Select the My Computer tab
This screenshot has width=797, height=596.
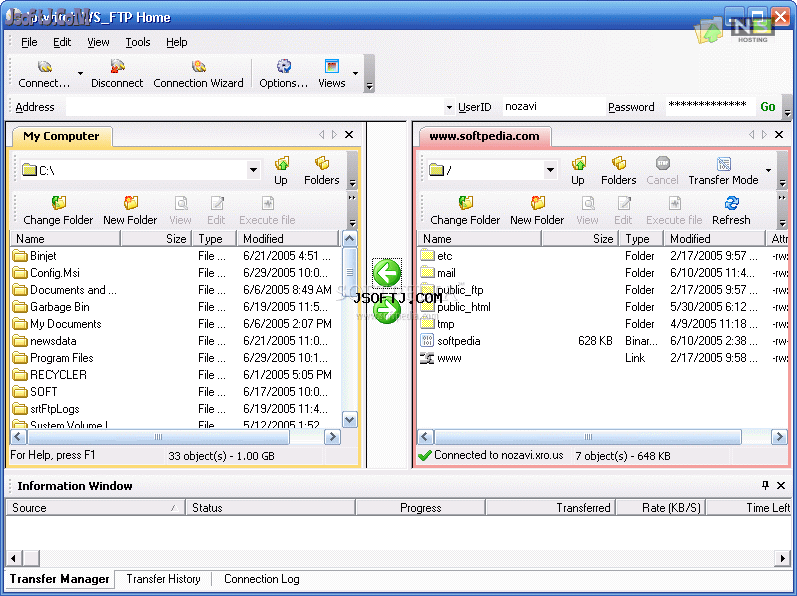point(61,136)
